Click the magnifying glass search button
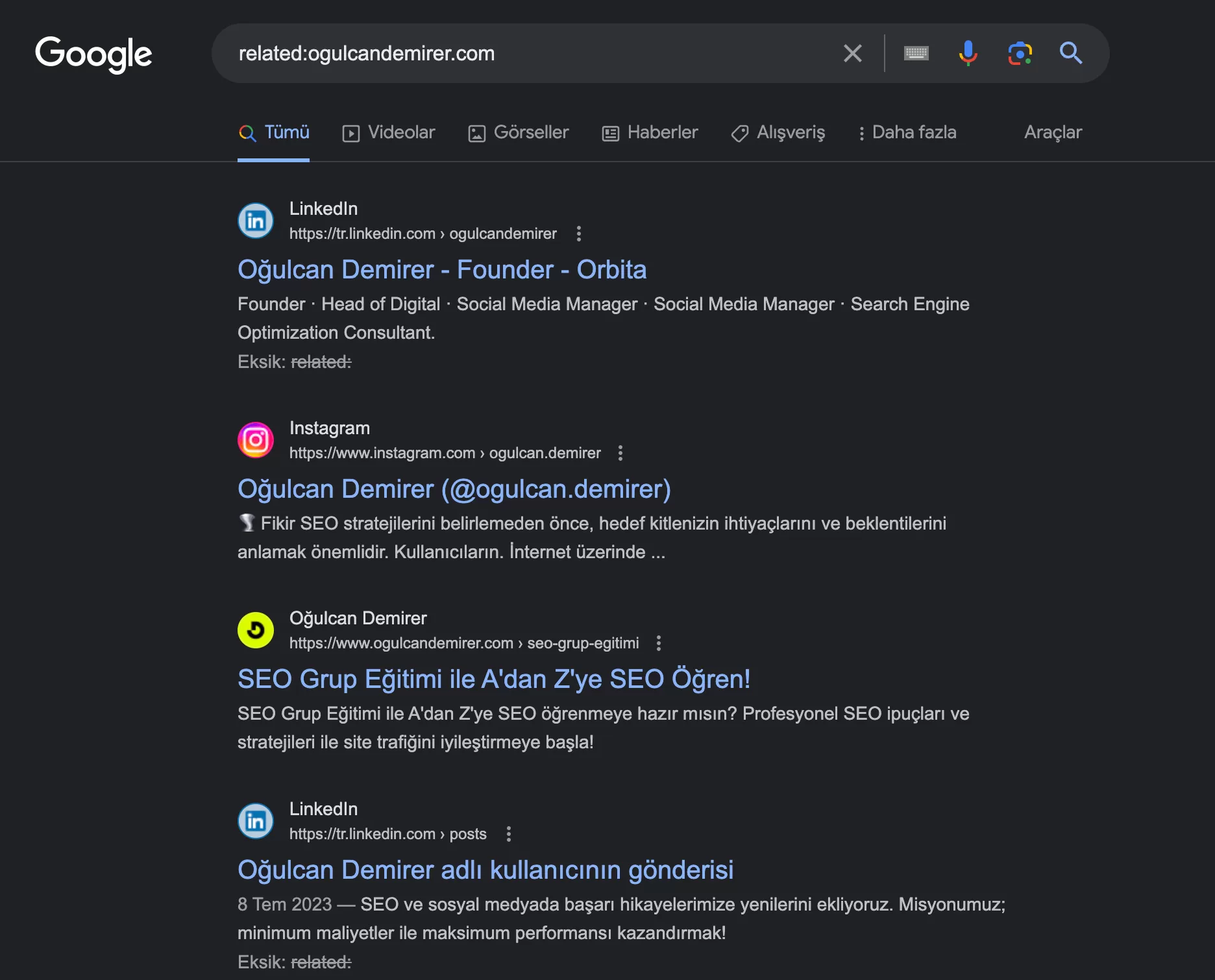This screenshot has height=980, width=1215. pos(1071,53)
